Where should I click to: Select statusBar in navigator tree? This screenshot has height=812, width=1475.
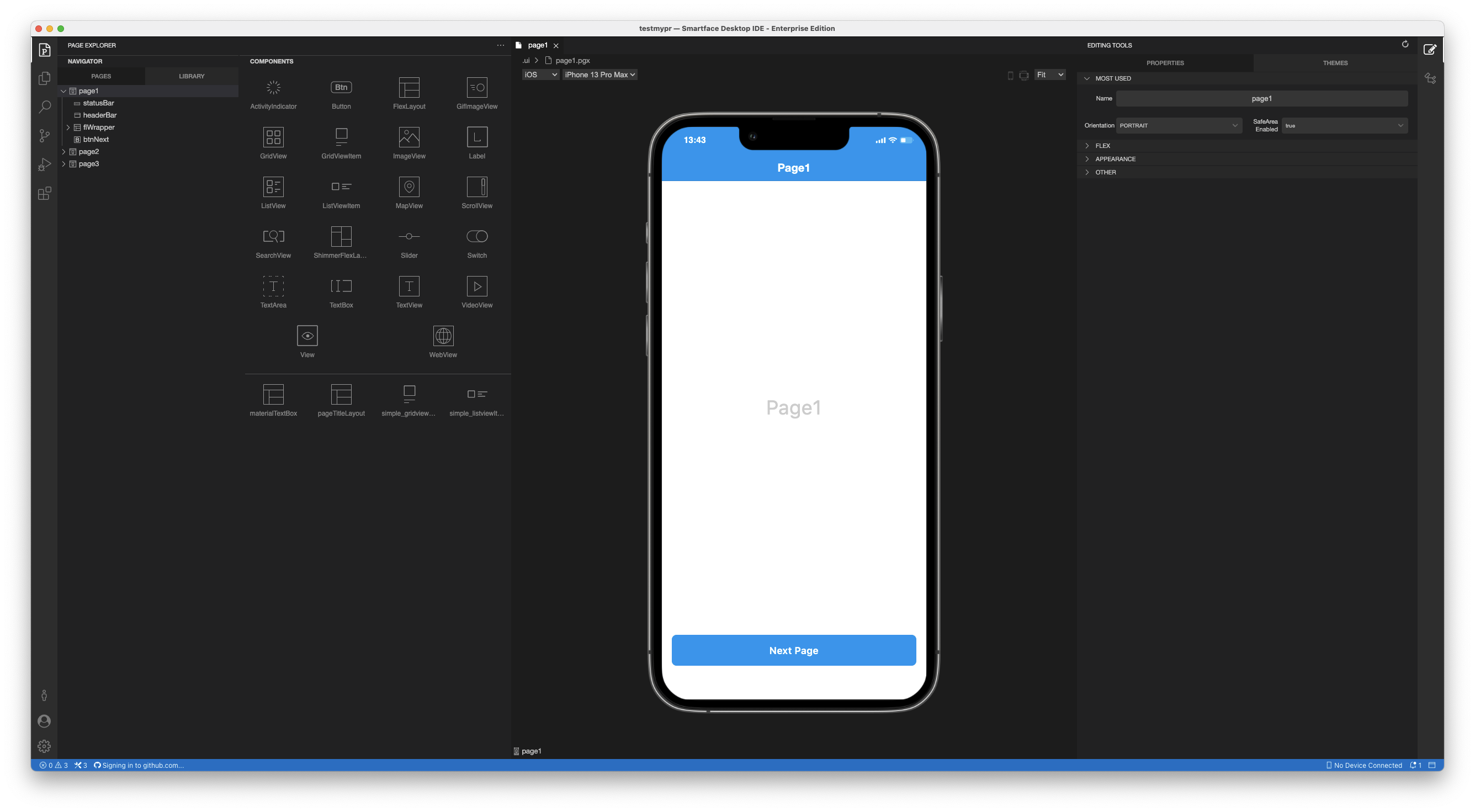[x=98, y=103]
